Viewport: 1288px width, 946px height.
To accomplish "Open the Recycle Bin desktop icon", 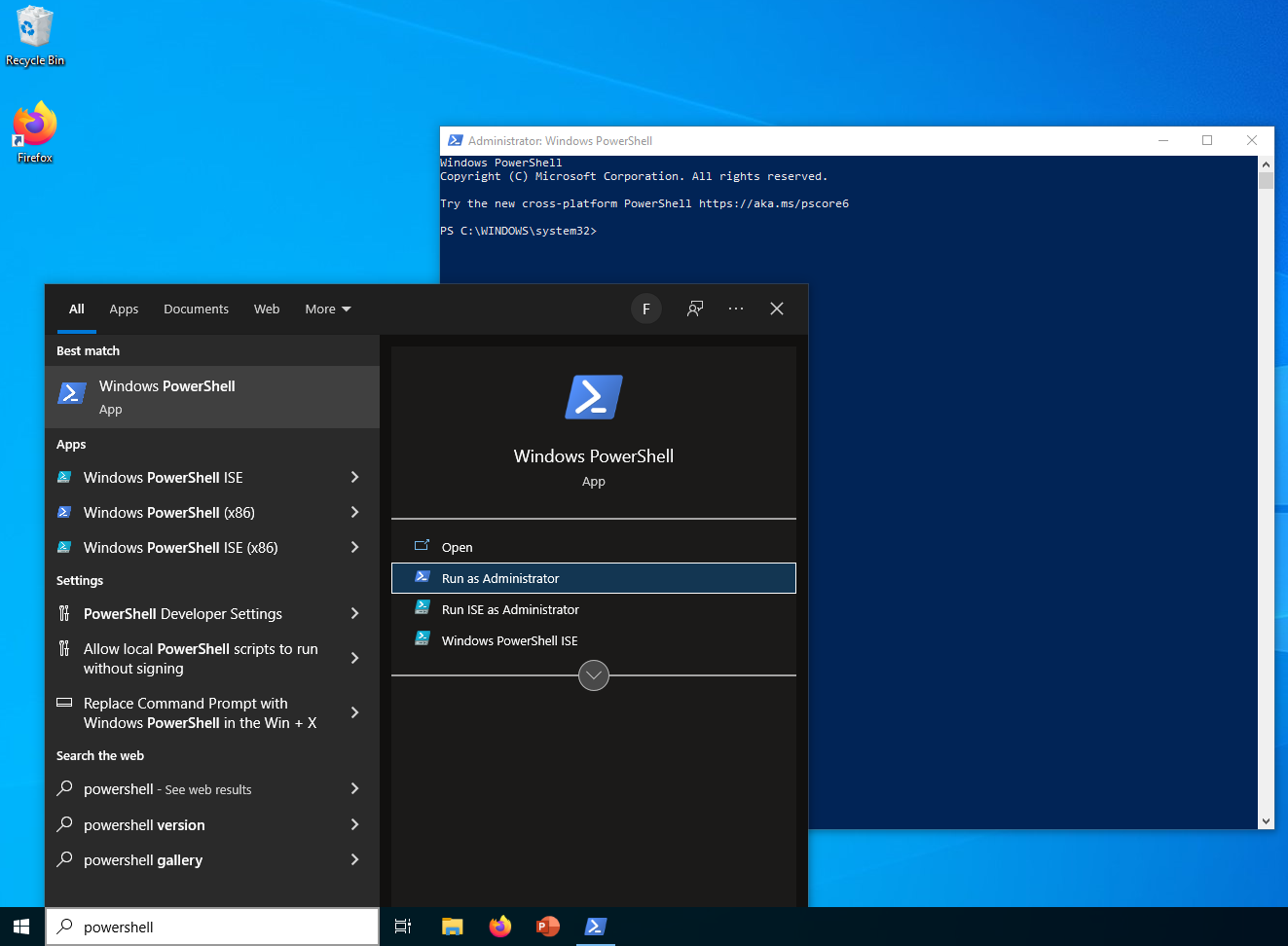I will (x=35, y=37).
